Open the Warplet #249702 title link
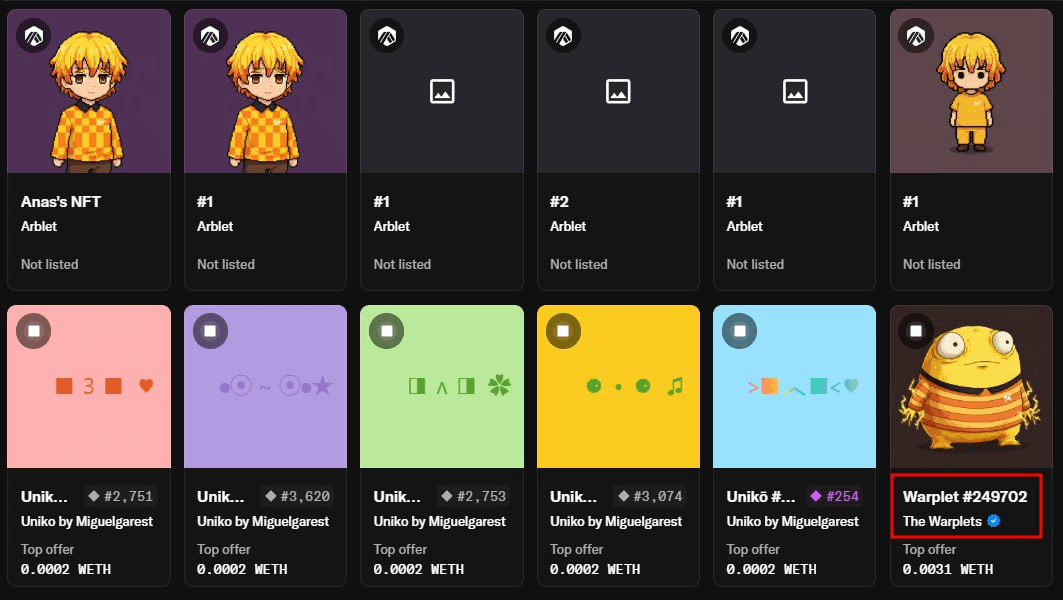Screen dimensions: 1063x600 [964, 497]
